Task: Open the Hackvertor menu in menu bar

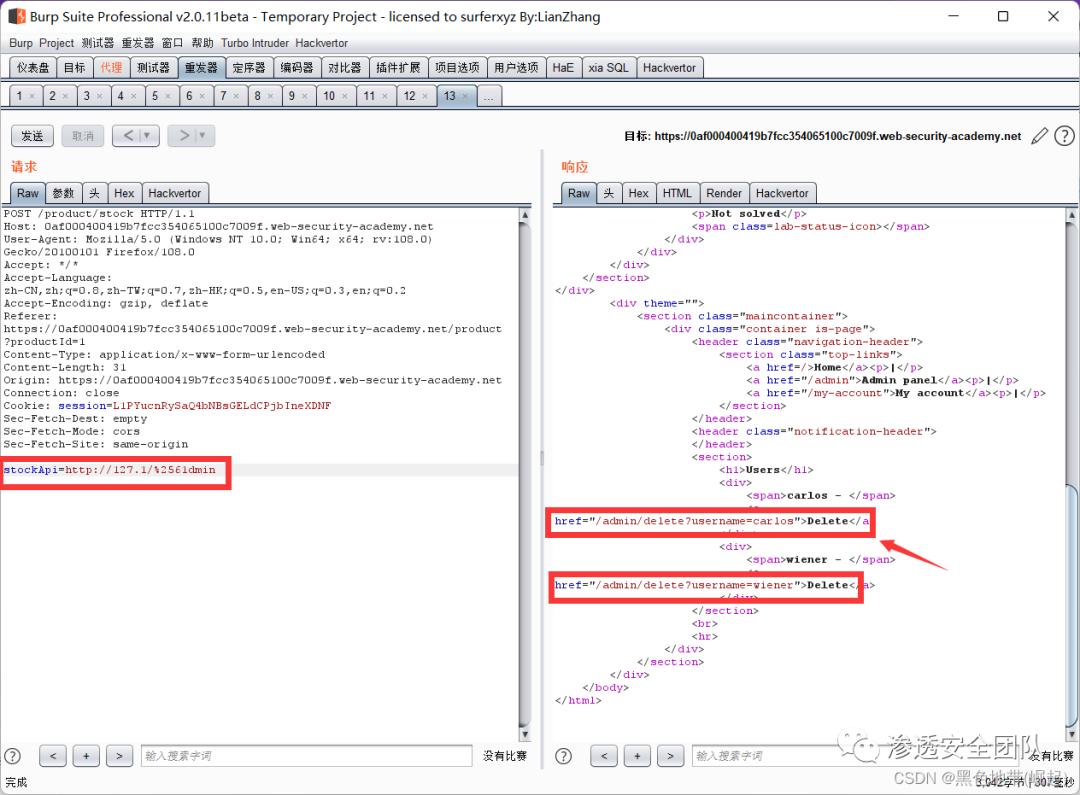Action: pyautogui.click(x=322, y=43)
